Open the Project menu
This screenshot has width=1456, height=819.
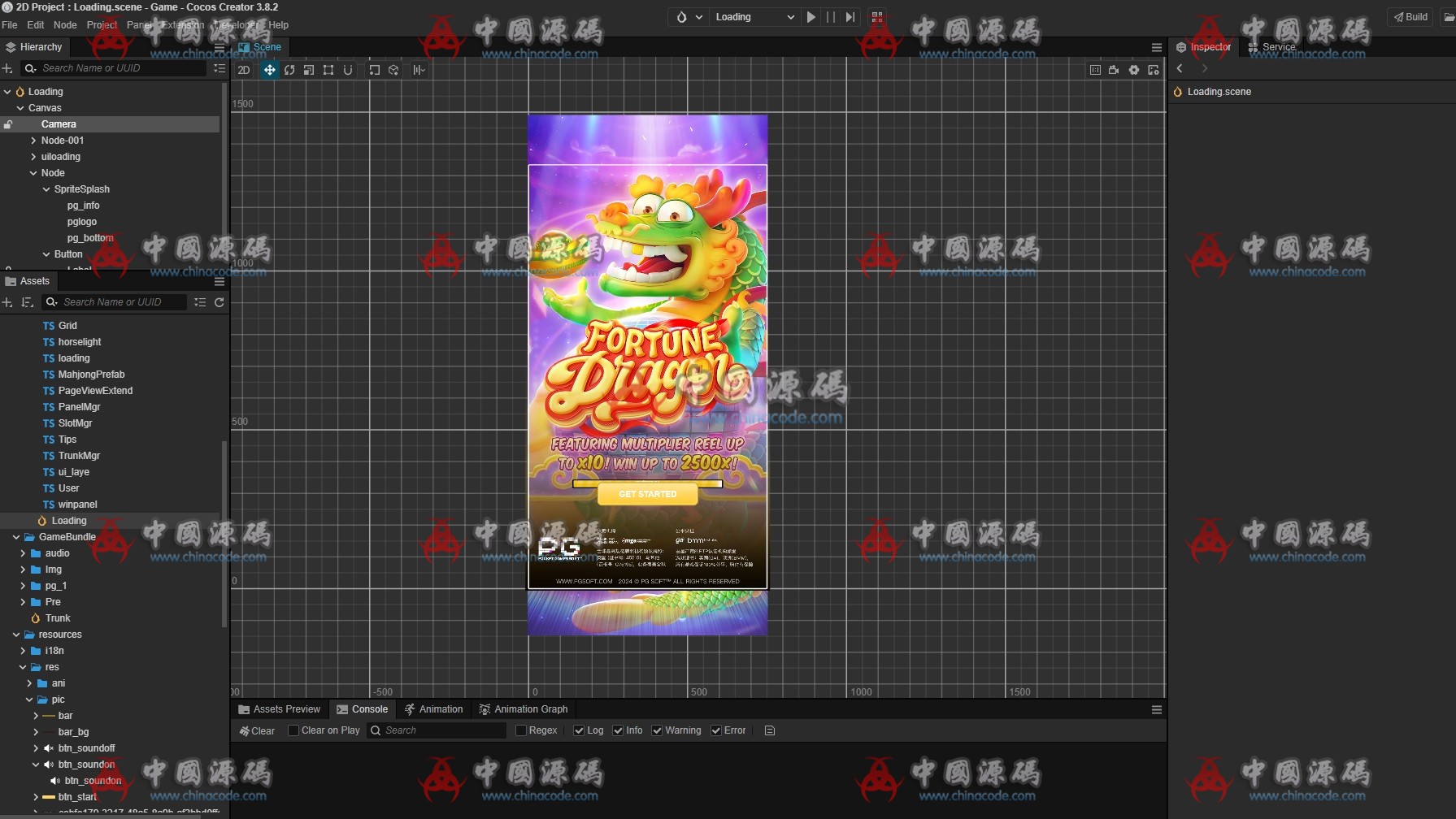(x=102, y=25)
